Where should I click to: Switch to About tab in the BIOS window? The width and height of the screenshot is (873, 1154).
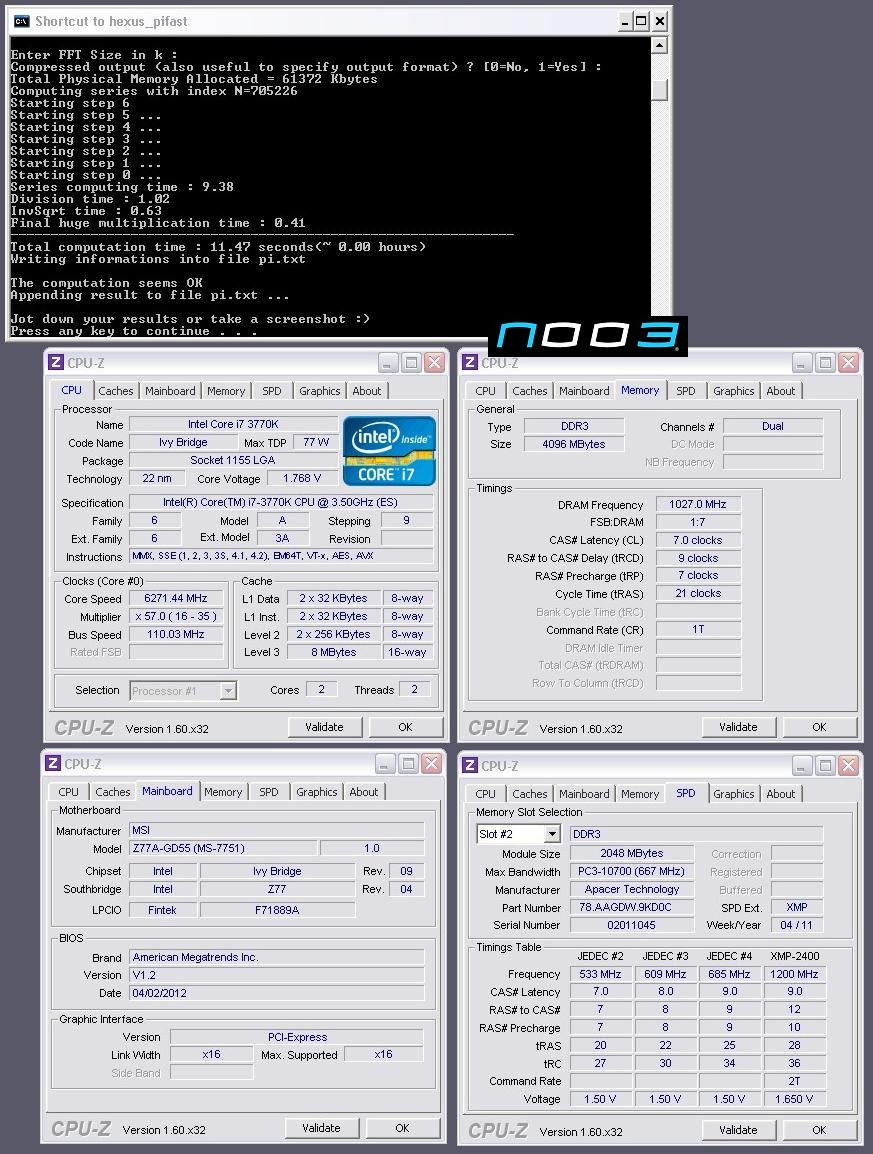(x=364, y=792)
